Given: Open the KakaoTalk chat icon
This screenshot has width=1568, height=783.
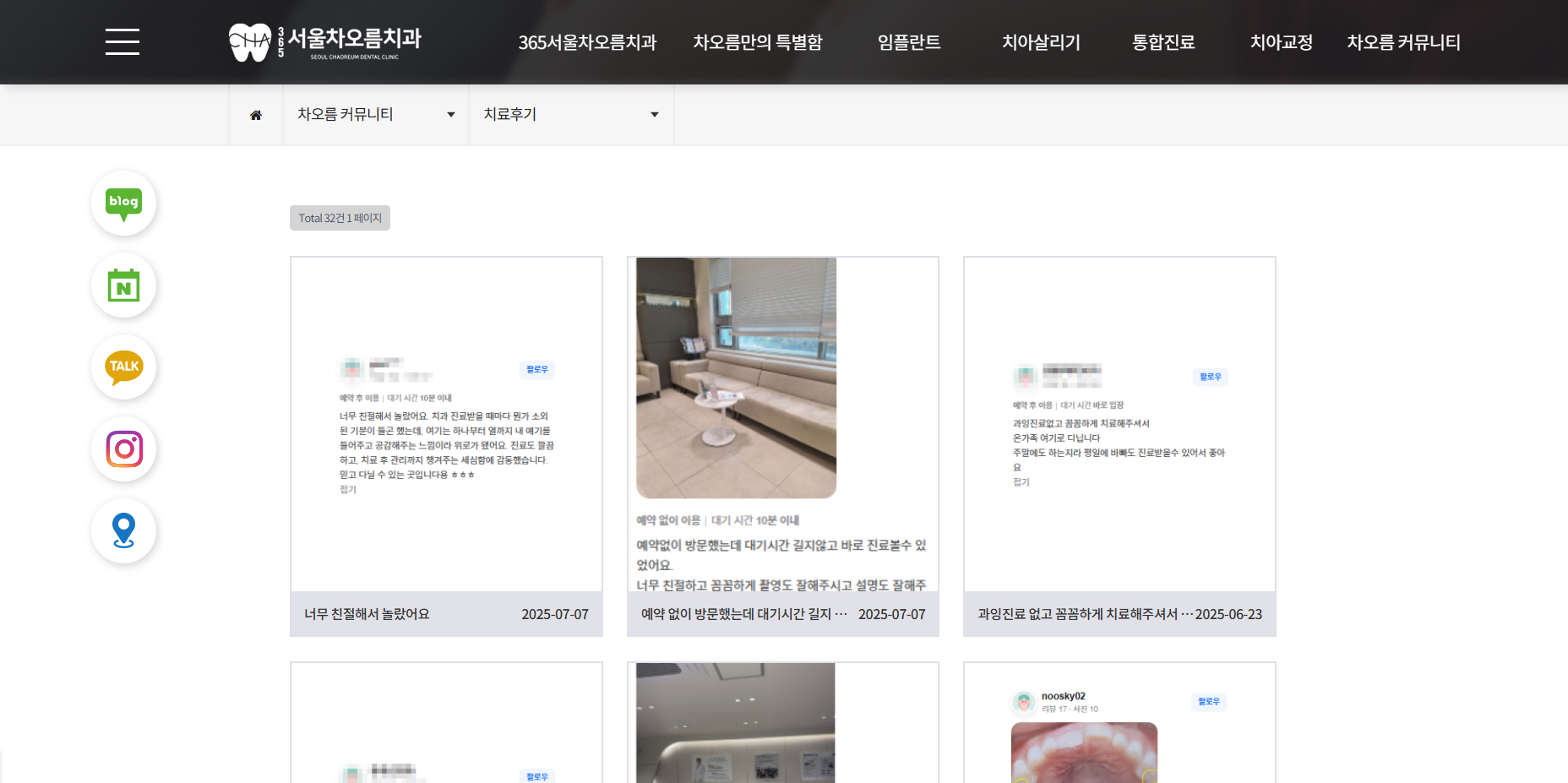Looking at the screenshot, I should point(123,367).
